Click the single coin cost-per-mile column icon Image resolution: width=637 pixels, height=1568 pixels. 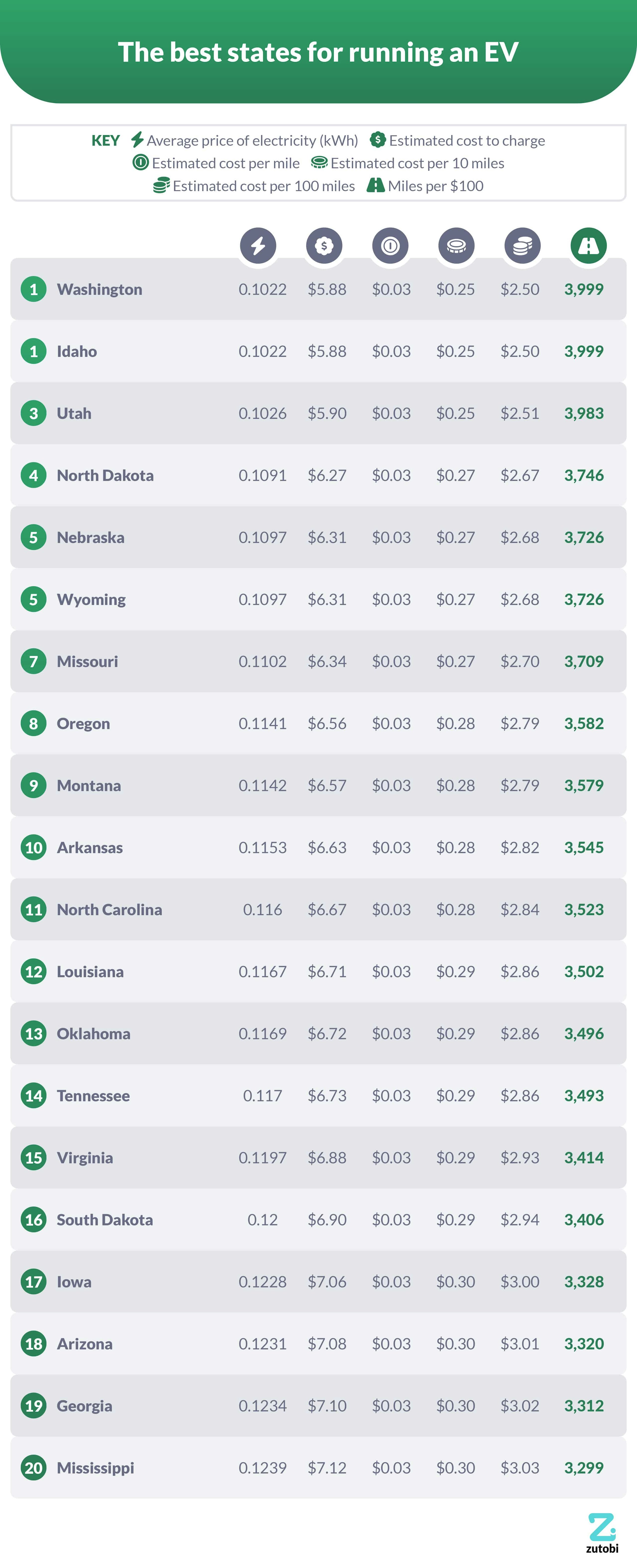[x=390, y=246]
